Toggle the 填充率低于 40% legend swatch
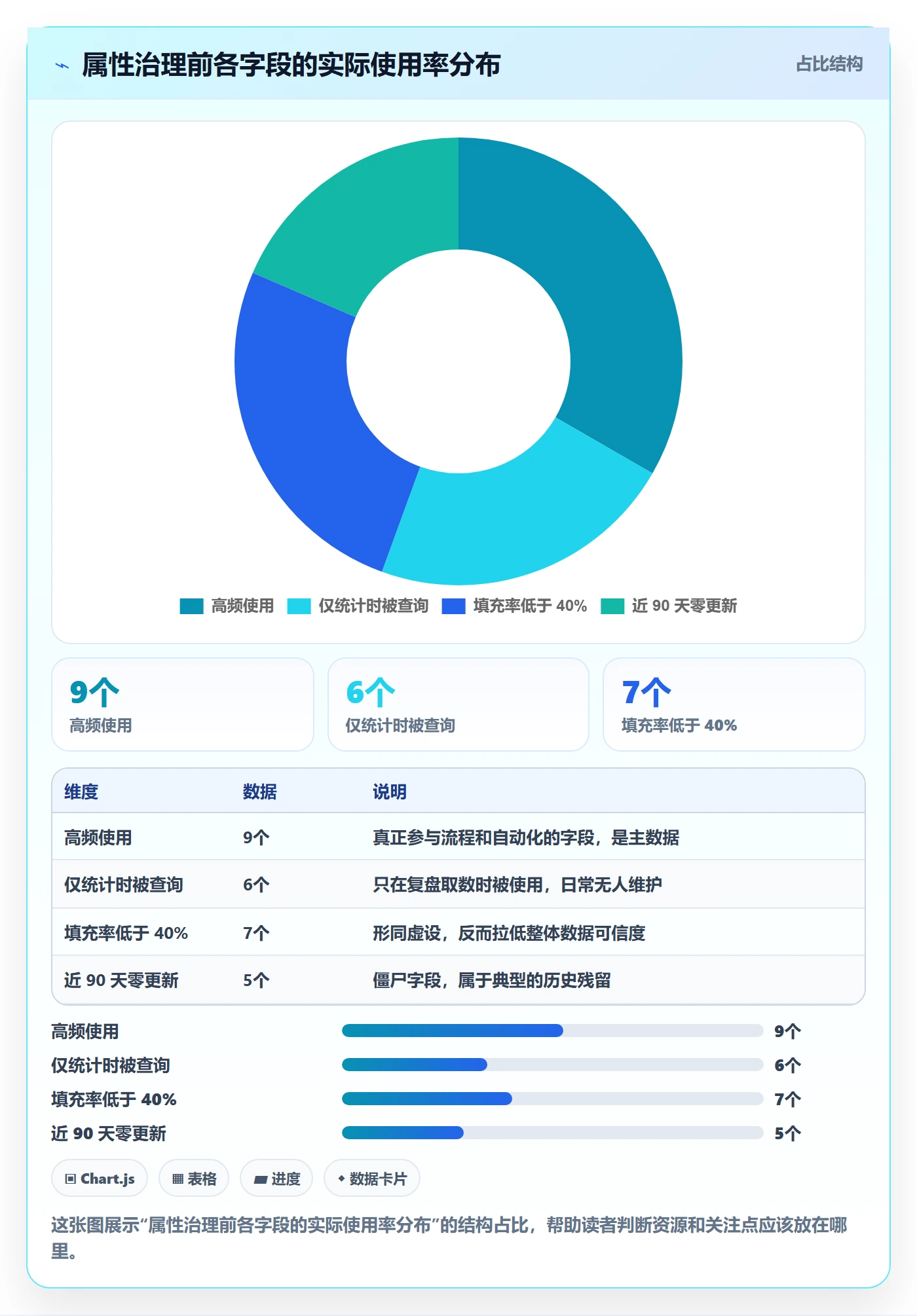Screen dimensions: 917x1316 [x=453, y=606]
